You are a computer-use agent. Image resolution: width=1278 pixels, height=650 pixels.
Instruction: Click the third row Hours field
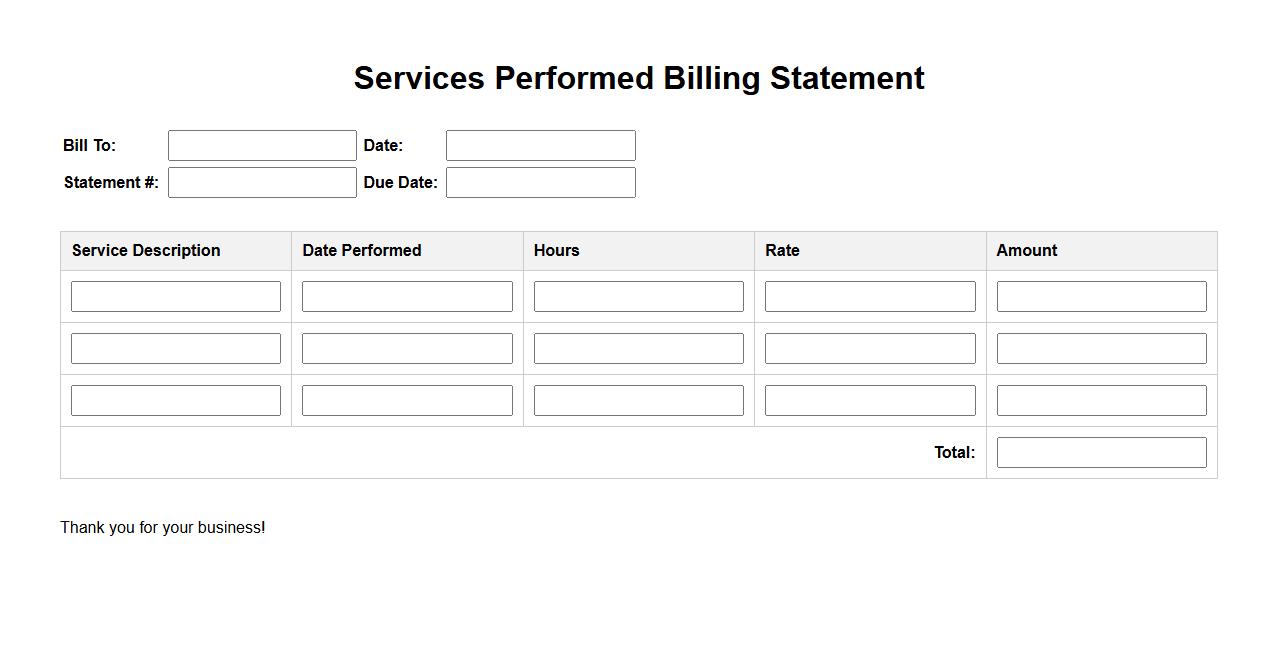click(638, 400)
